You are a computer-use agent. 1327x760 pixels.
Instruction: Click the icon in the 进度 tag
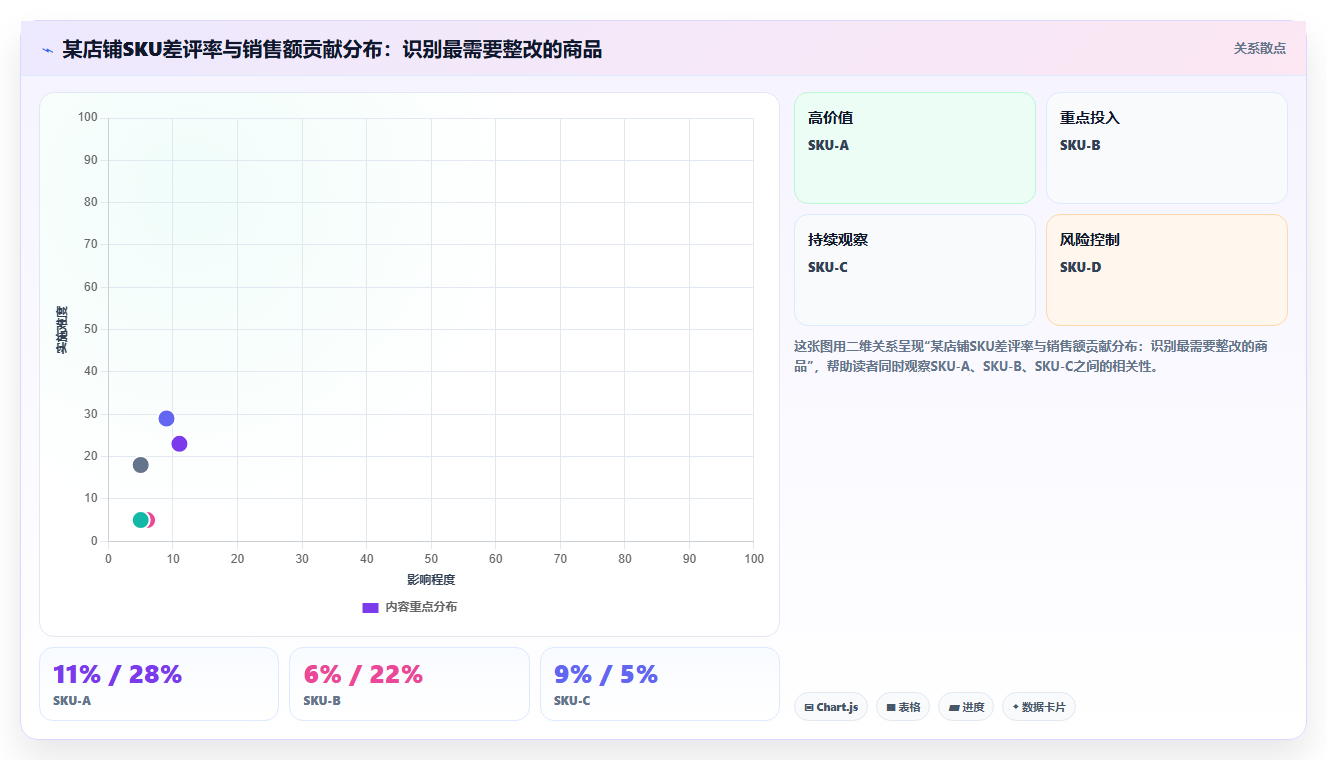[954, 707]
